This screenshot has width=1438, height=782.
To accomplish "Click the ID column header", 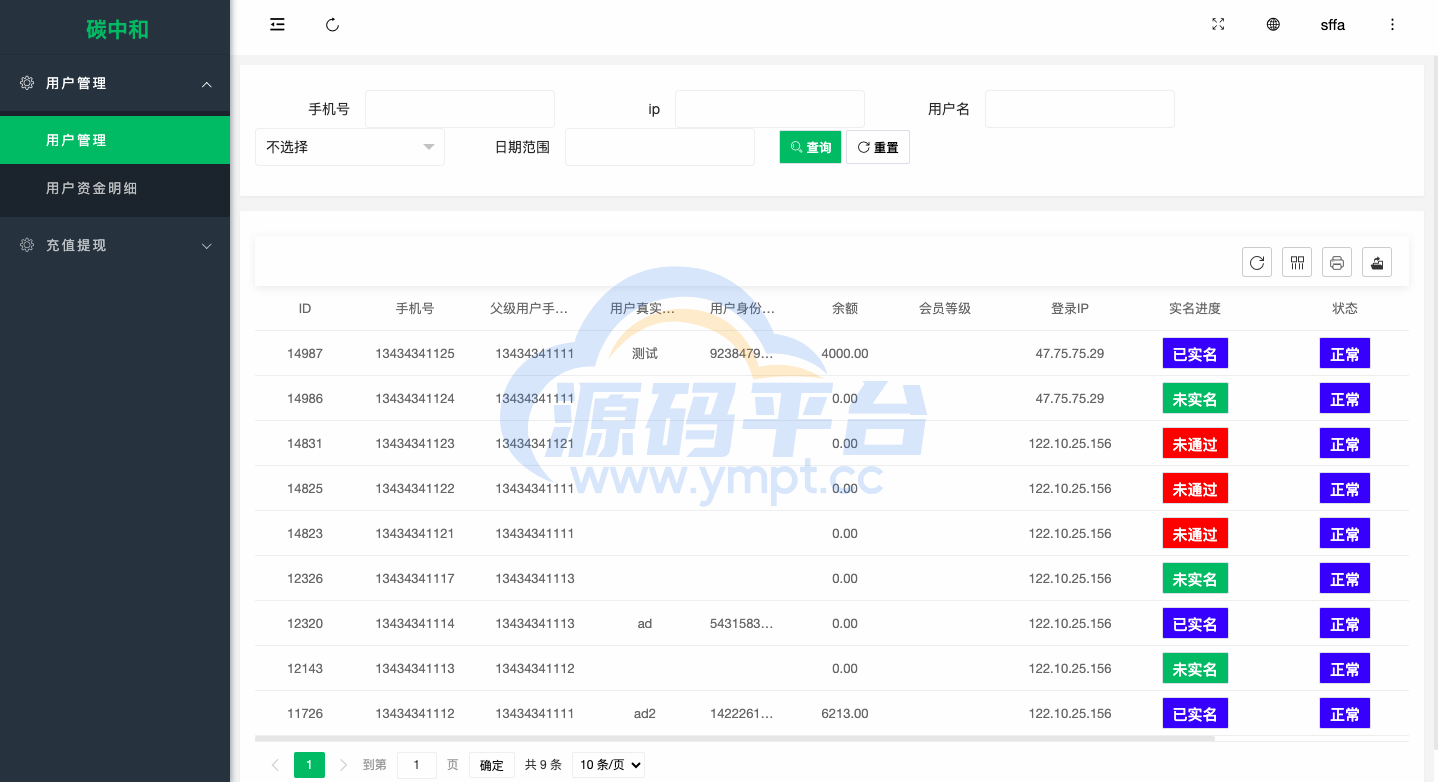I will tap(305, 308).
